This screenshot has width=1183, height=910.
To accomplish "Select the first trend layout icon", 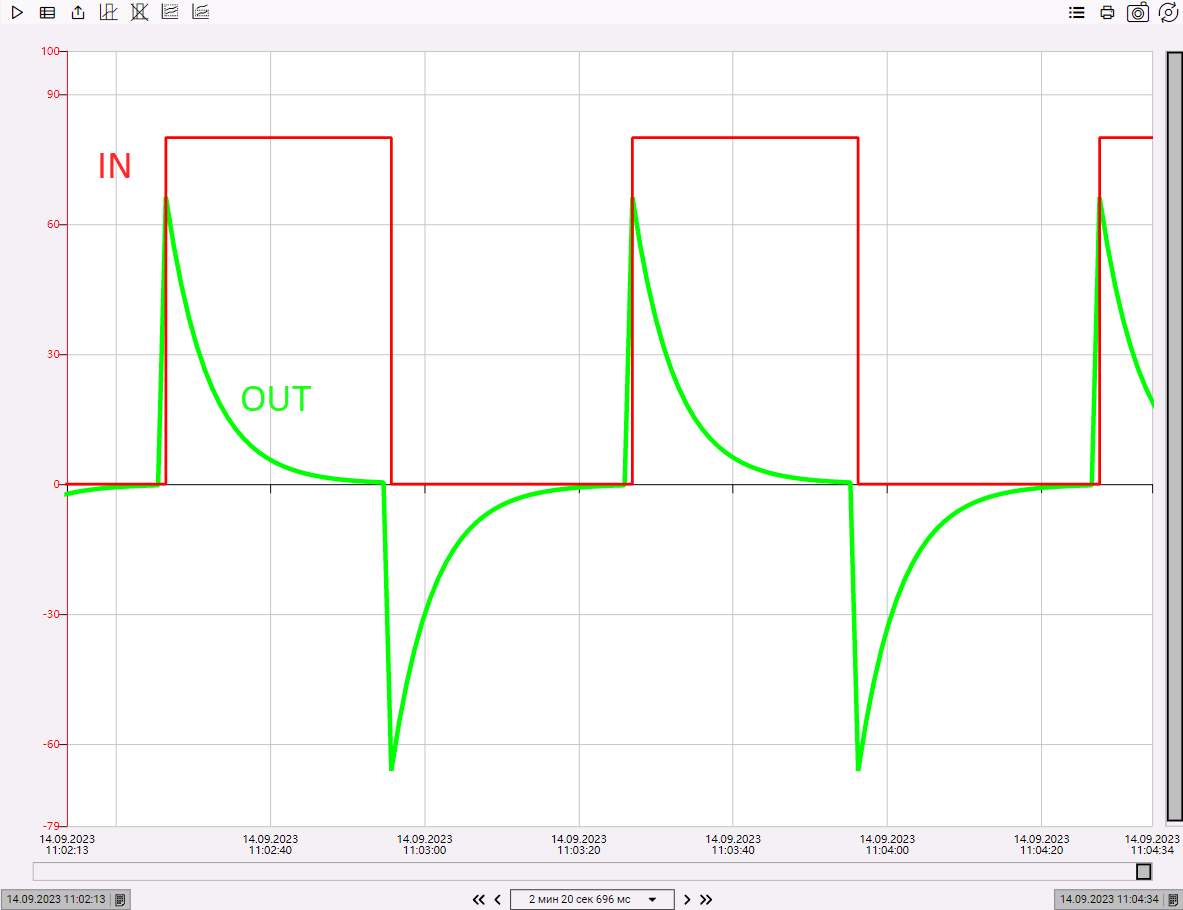I will [170, 13].
